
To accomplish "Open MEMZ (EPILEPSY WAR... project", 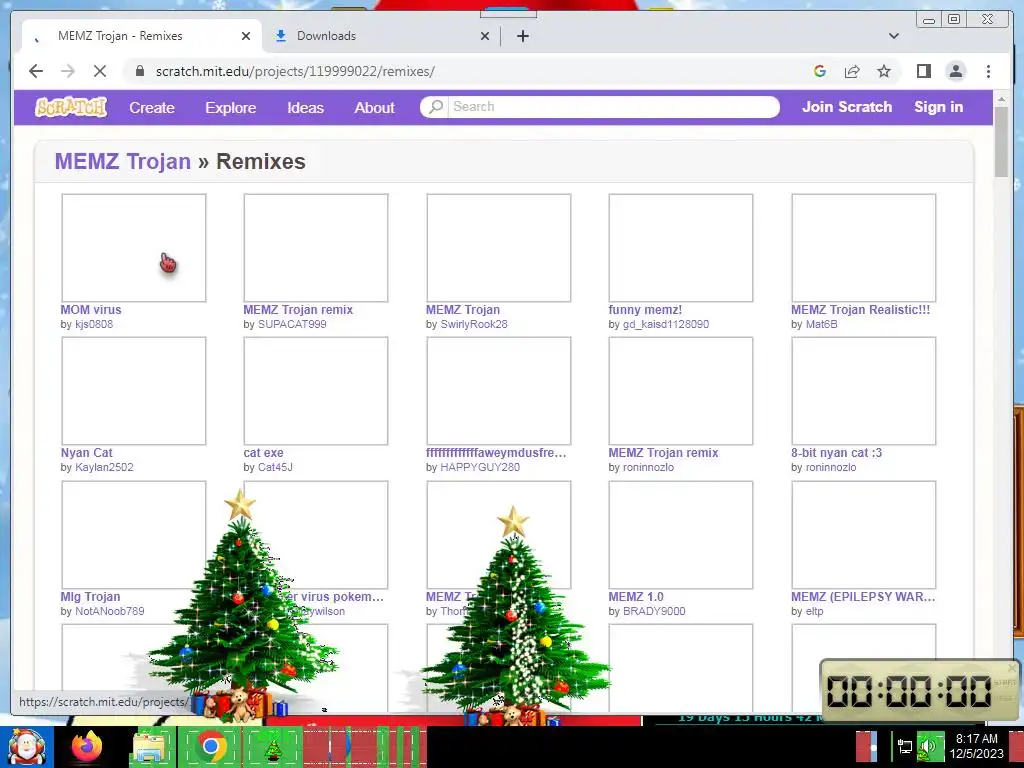I will [863, 596].
